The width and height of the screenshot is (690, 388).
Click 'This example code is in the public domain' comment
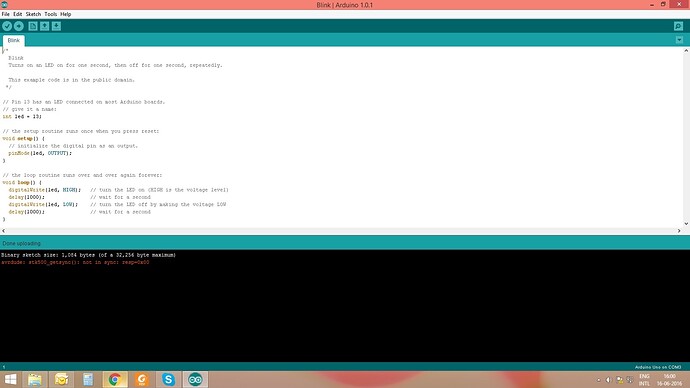tap(71, 80)
